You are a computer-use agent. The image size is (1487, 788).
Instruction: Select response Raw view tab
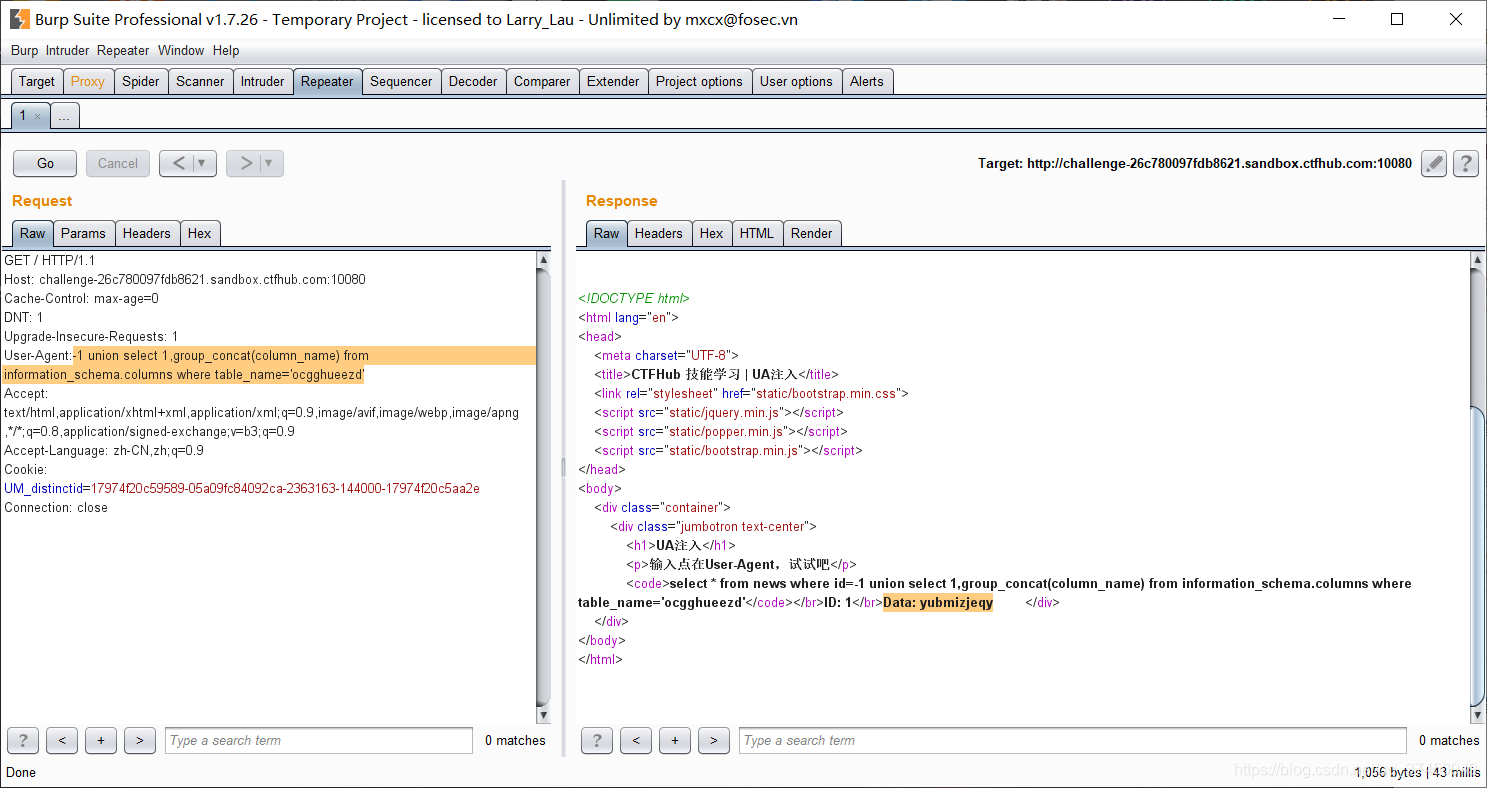pos(607,233)
